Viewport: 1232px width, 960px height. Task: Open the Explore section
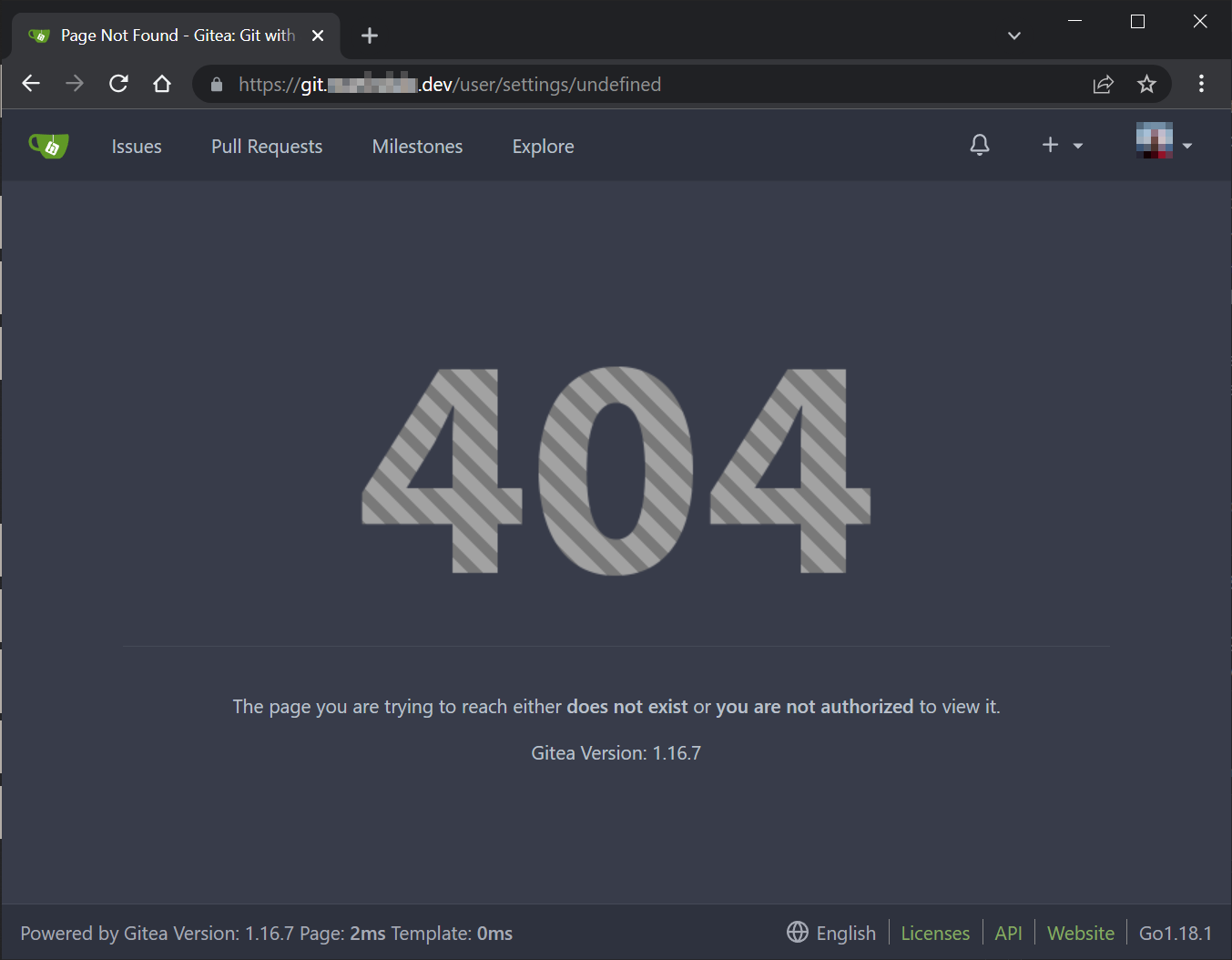pyautogui.click(x=543, y=146)
